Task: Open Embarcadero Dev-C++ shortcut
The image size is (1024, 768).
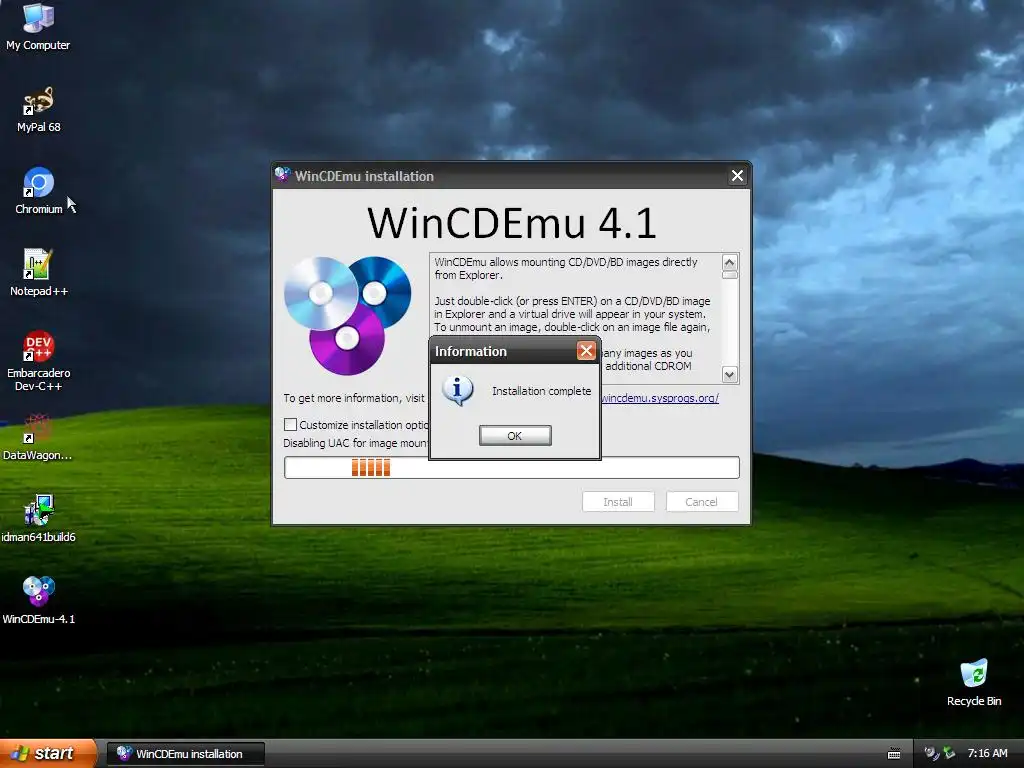Action: pos(38,360)
